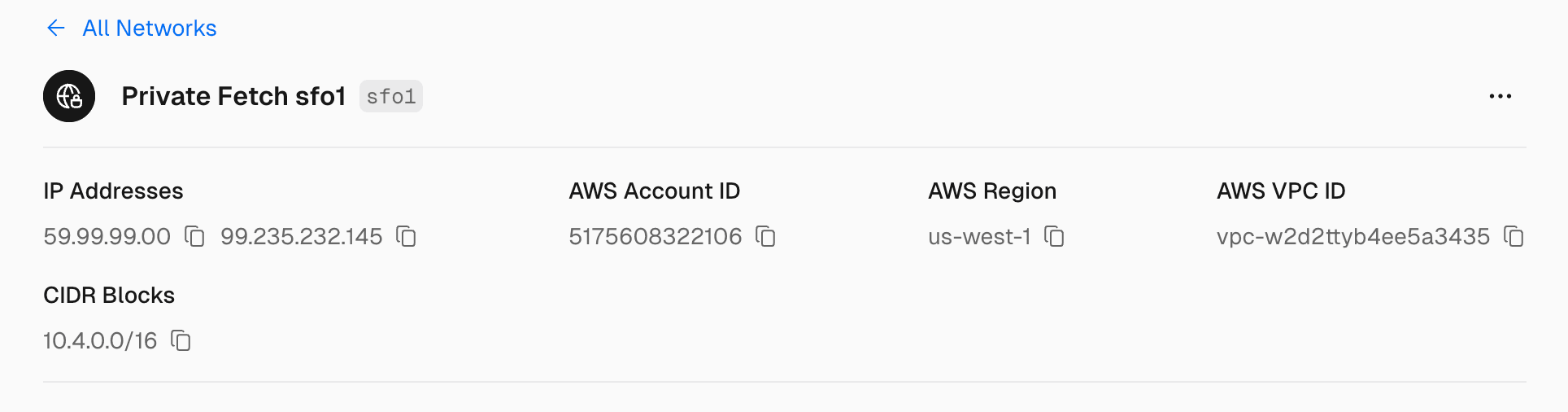
Task: Click the back arrow icon
Action: (55, 28)
